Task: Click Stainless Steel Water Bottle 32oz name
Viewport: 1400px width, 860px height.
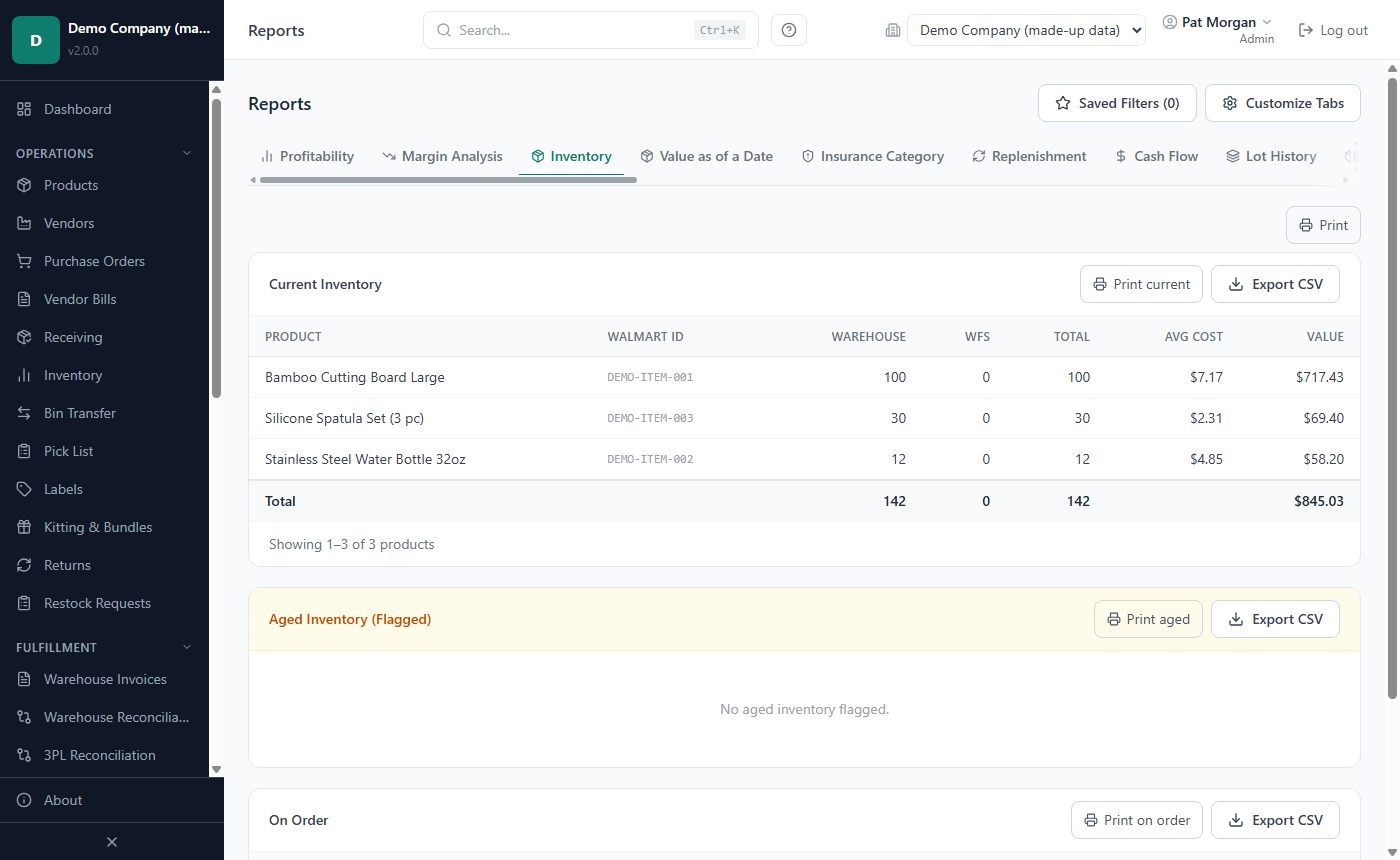Action: point(365,459)
